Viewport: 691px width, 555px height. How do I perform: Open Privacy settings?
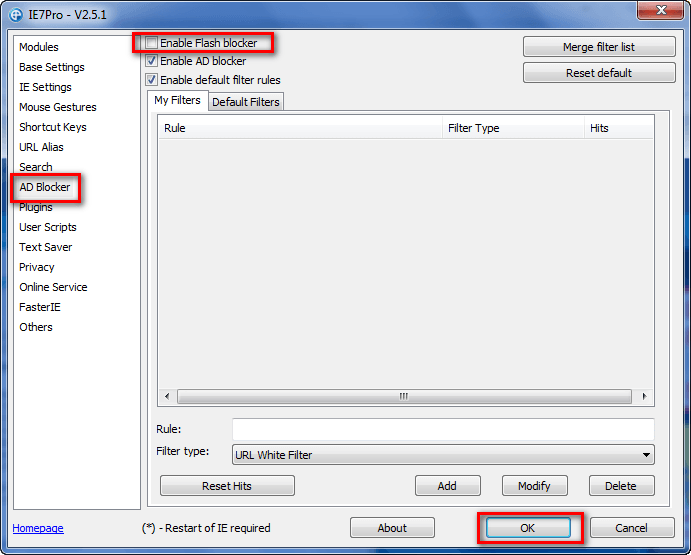(37, 267)
